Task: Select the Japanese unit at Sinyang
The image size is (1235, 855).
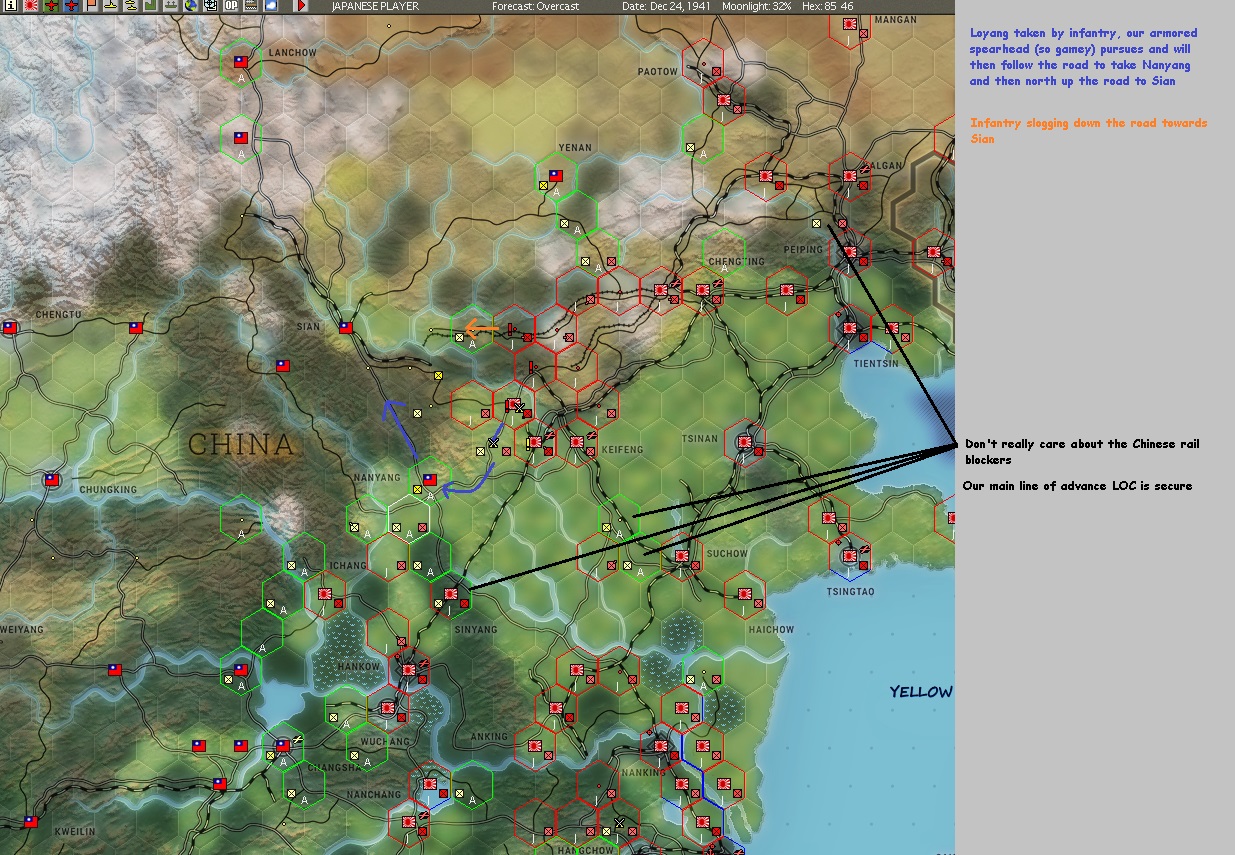Action: [x=450, y=594]
